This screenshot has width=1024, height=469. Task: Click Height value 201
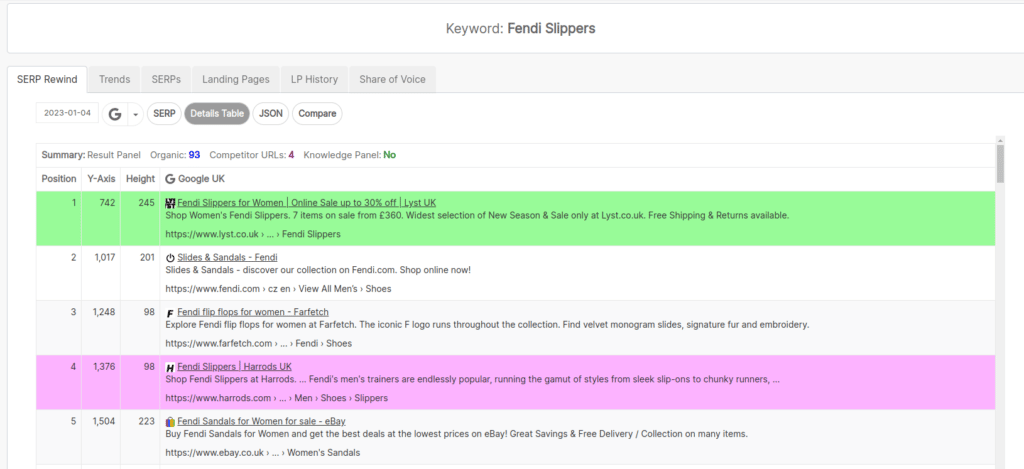(x=147, y=257)
